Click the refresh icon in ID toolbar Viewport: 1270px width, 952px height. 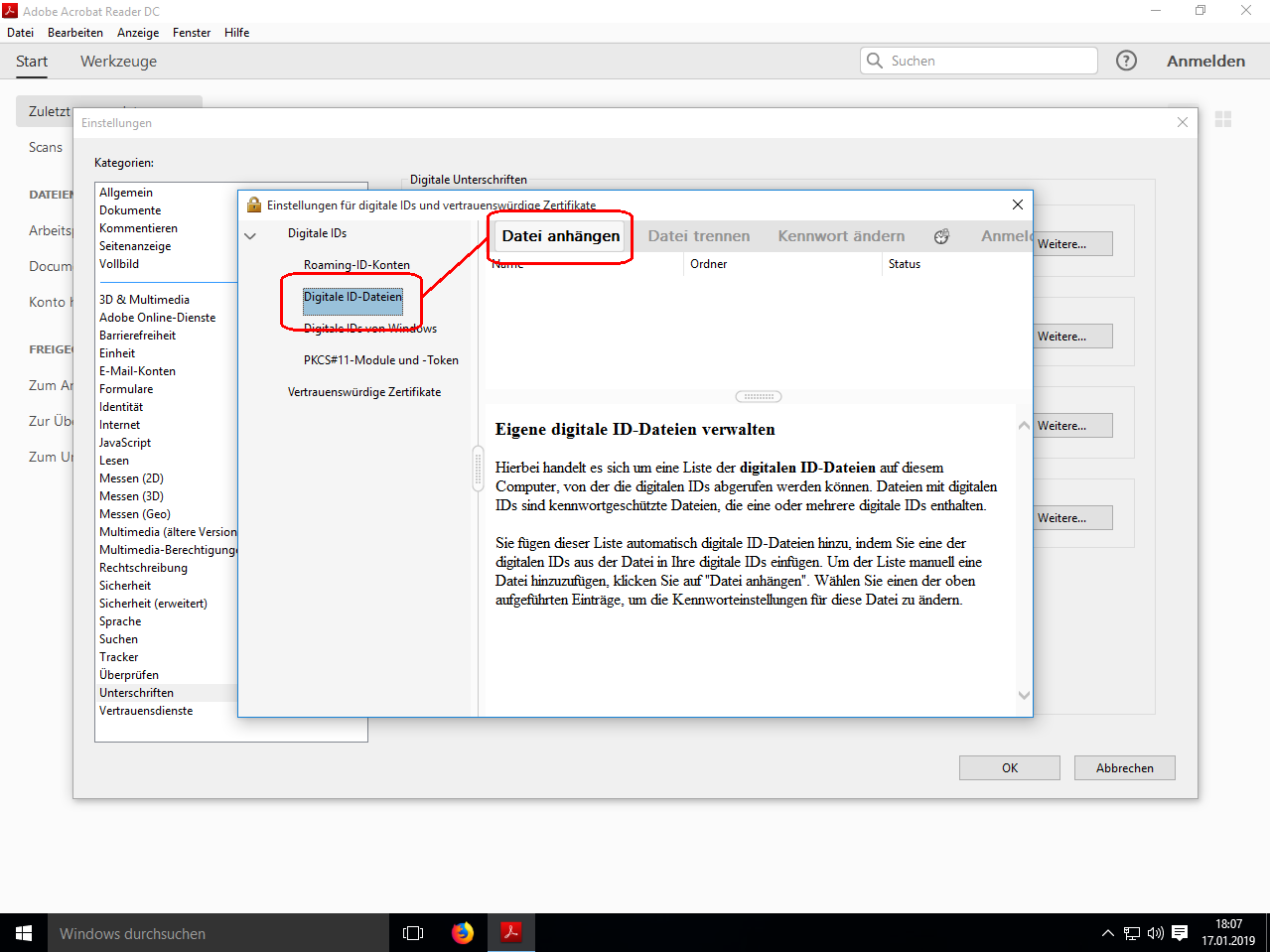(x=941, y=236)
